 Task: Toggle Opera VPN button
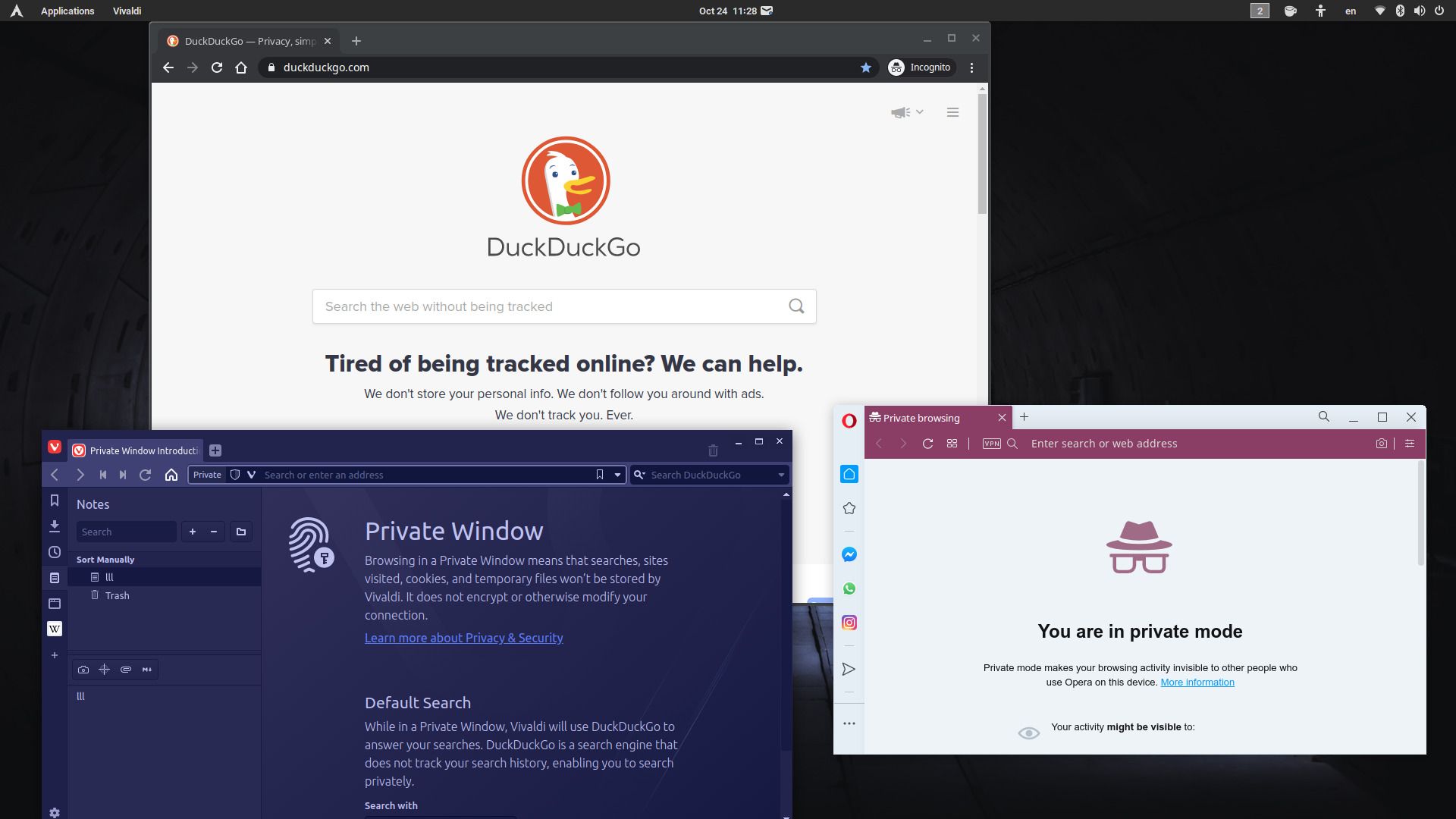tap(991, 444)
